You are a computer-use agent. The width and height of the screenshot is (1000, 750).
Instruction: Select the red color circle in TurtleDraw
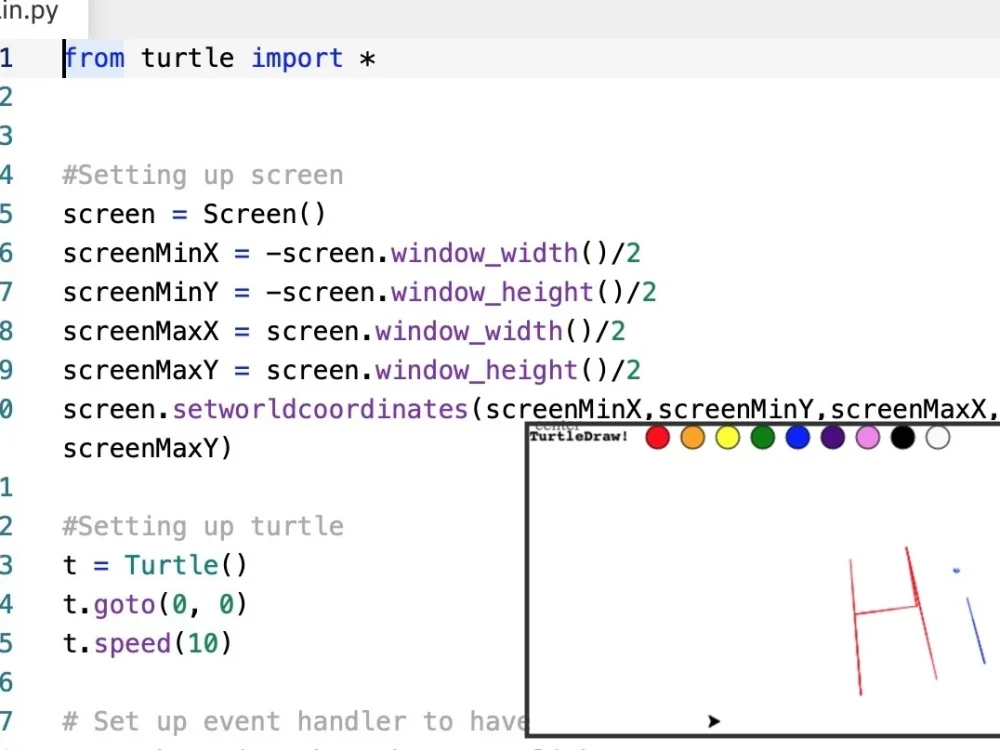point(658,437)
